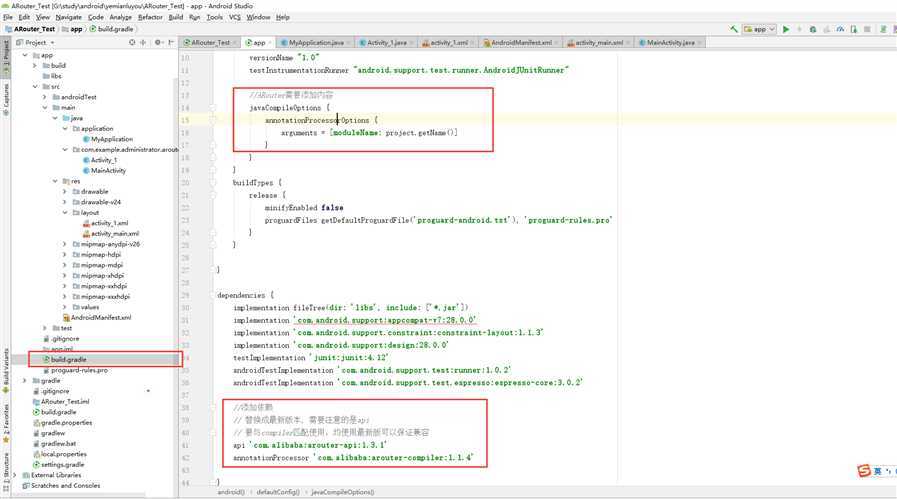Open the Refactor menu
897x499 pixels.
[150, 17]
